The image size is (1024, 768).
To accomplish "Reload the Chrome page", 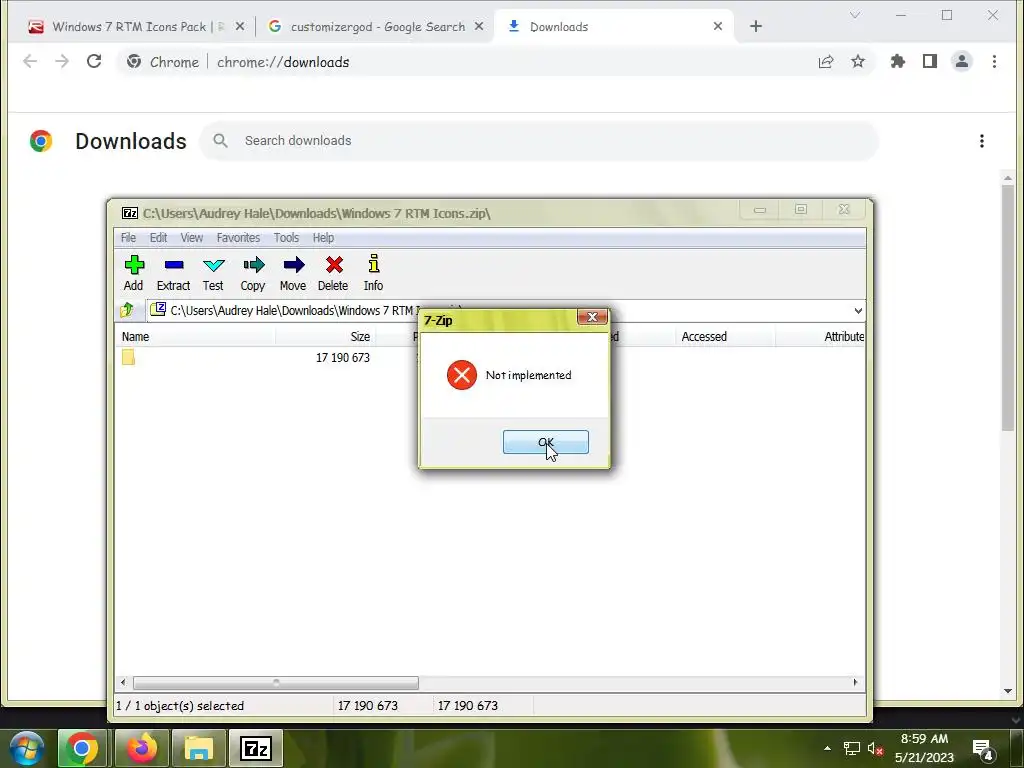I will pyautogui.click(x=94, y=61).
